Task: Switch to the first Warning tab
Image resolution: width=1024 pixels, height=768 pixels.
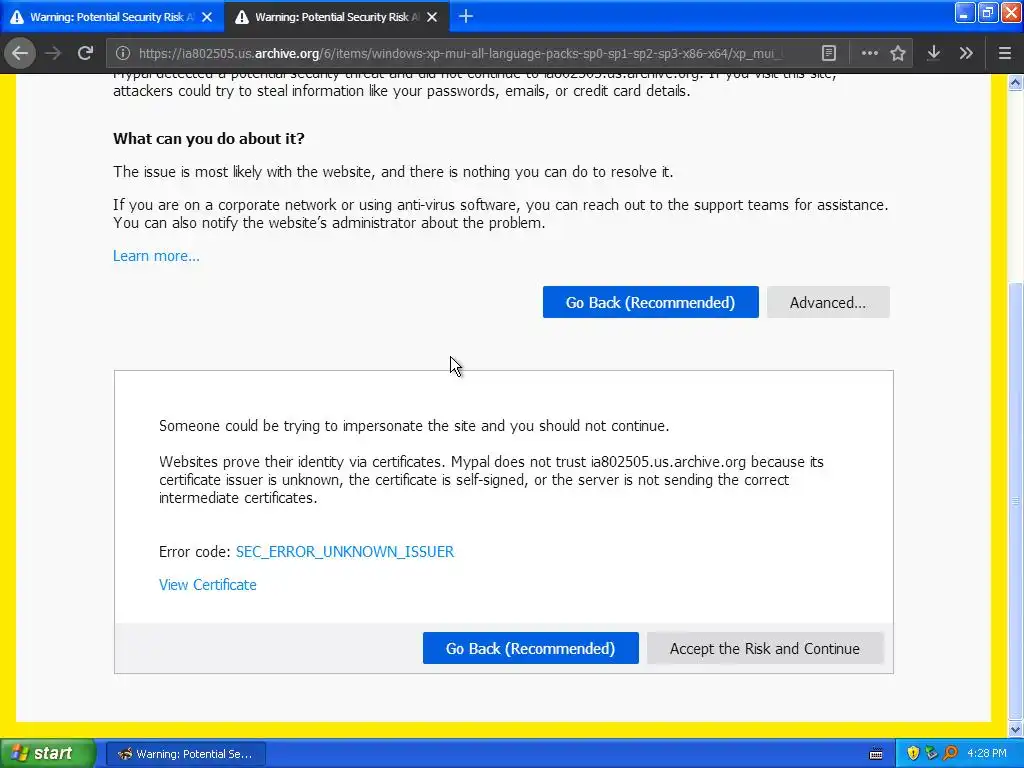Action: click(112, 17)
